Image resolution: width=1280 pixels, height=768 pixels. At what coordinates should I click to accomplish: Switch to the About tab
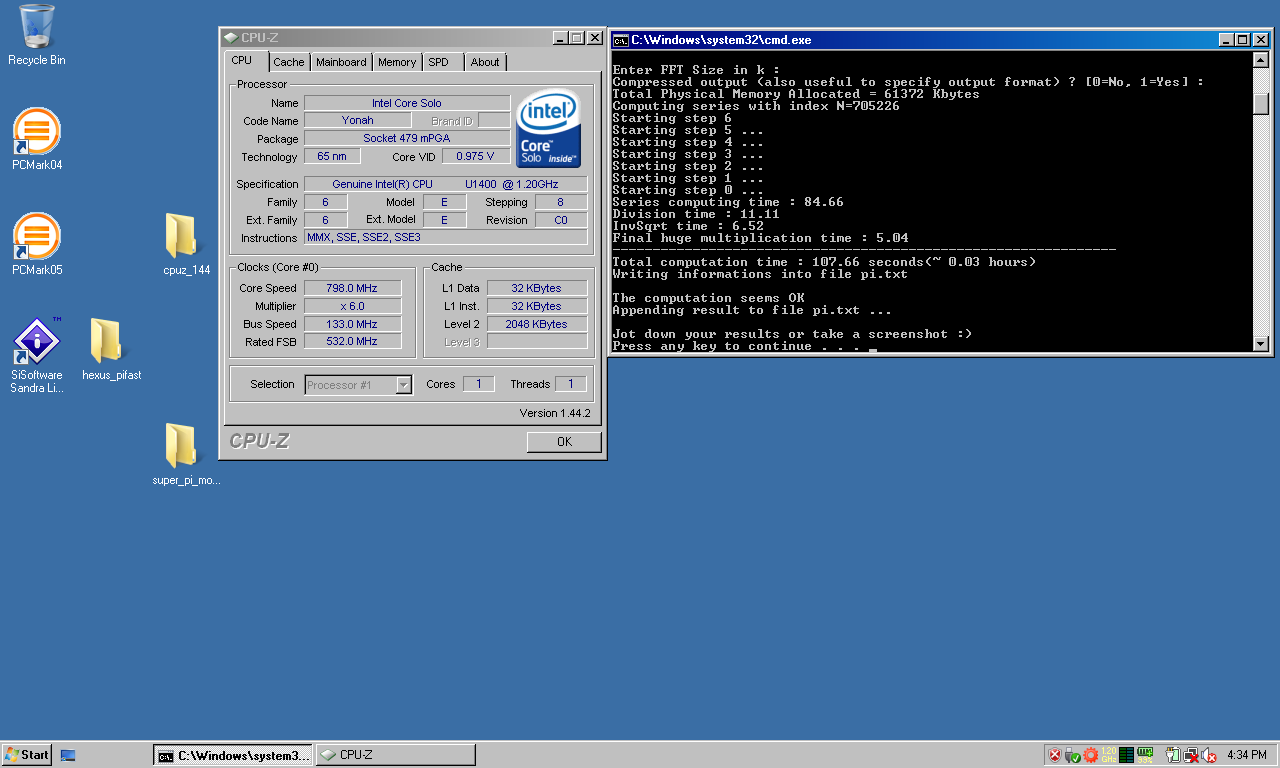tap(485, 62)
